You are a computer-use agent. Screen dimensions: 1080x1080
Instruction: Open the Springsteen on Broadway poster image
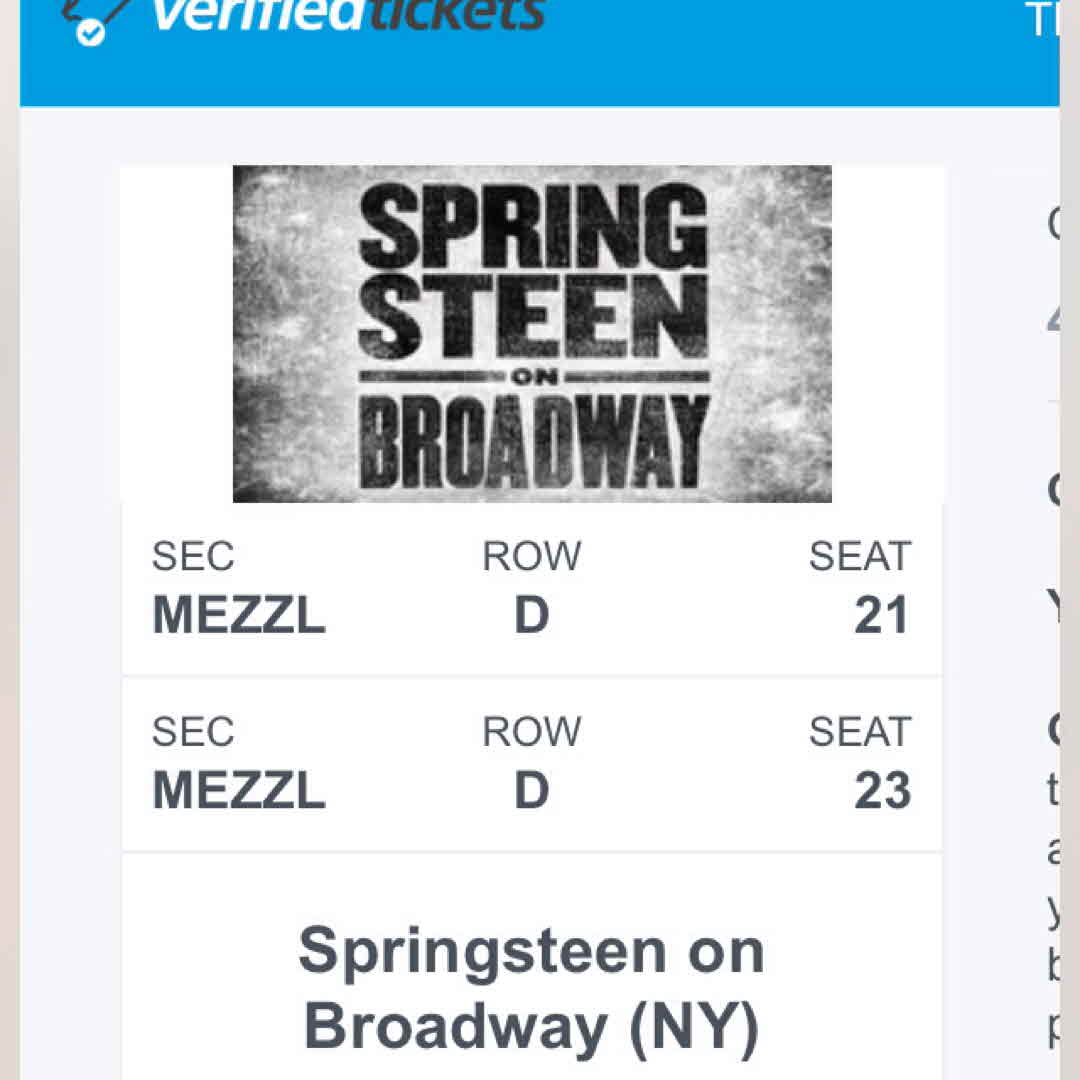coord(532,333)
